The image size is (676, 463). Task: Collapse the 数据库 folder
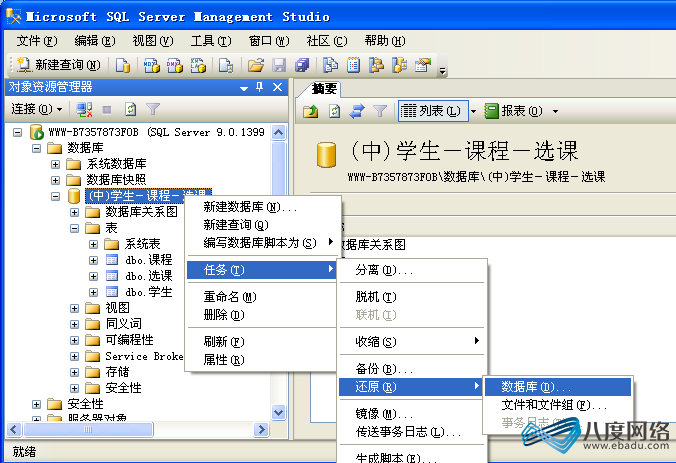(x=37, y=148)
